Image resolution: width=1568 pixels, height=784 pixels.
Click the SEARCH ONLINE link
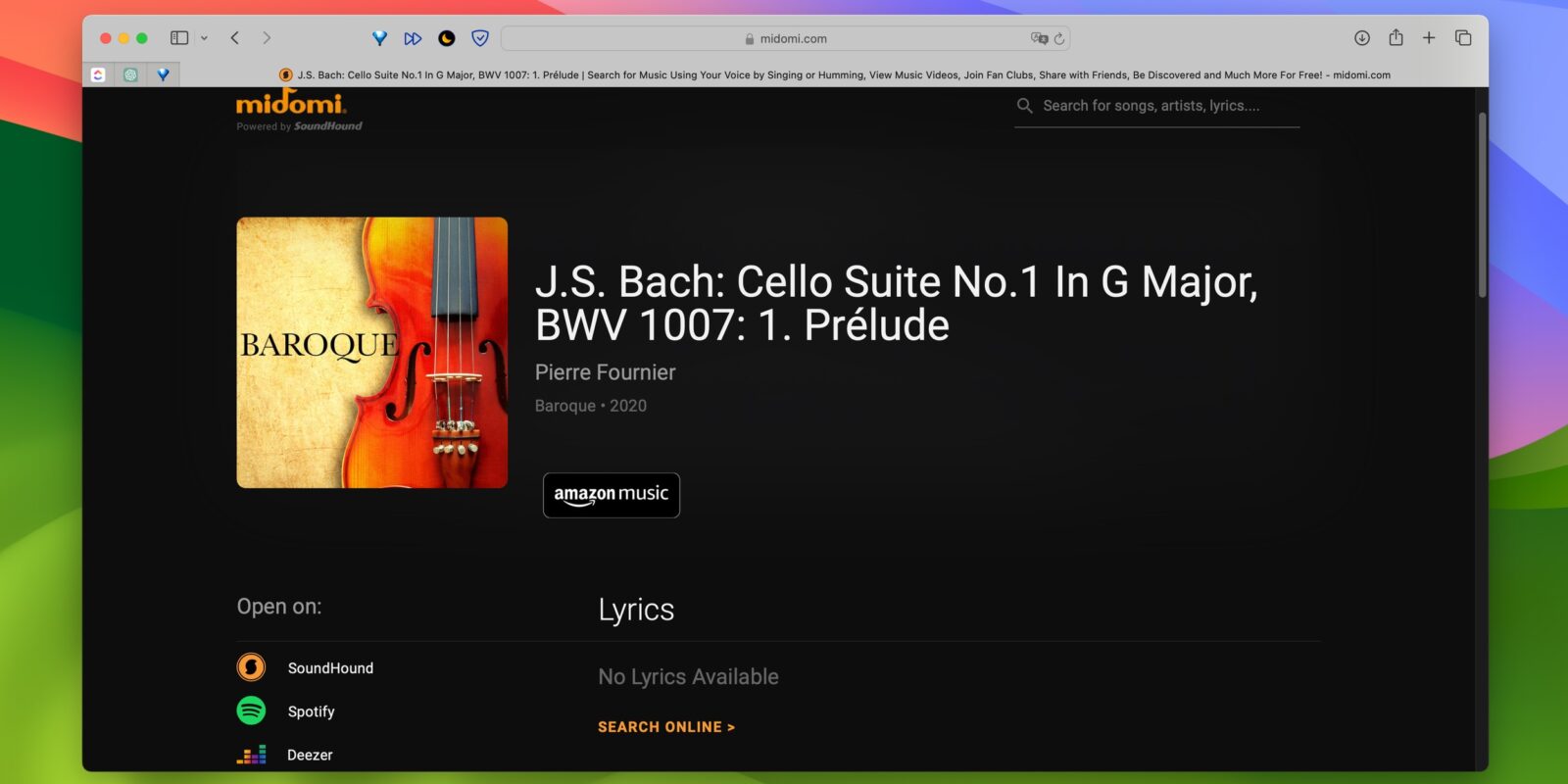666,727
